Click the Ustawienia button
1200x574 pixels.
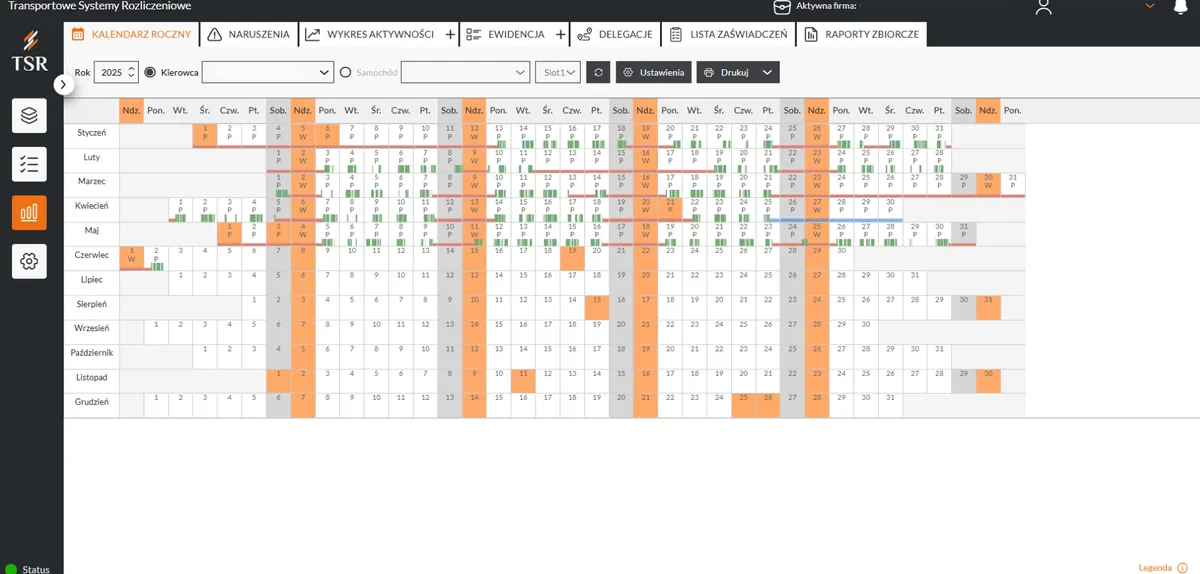[x=653, y=72]
